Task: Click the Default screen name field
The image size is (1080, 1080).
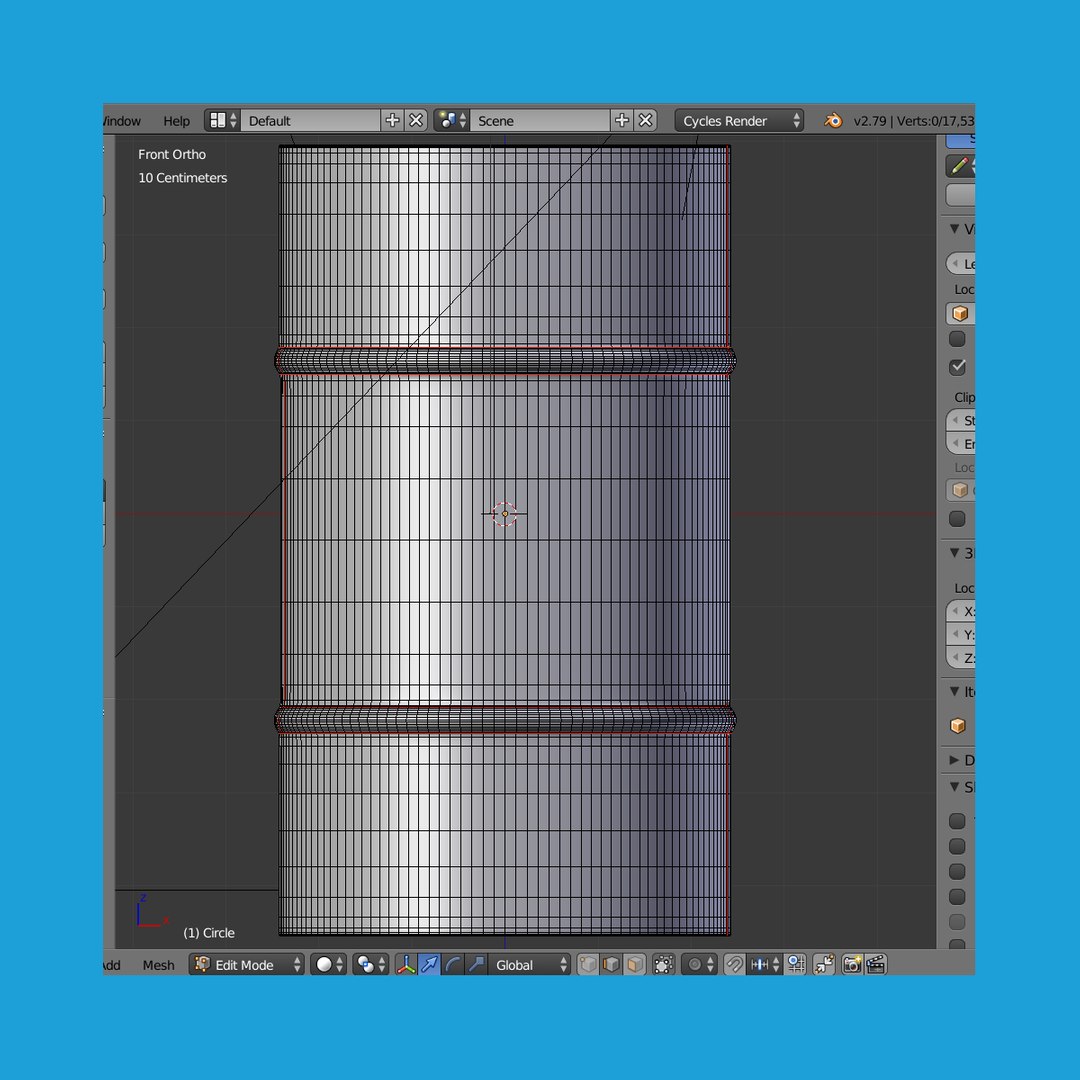Action: 311,121
